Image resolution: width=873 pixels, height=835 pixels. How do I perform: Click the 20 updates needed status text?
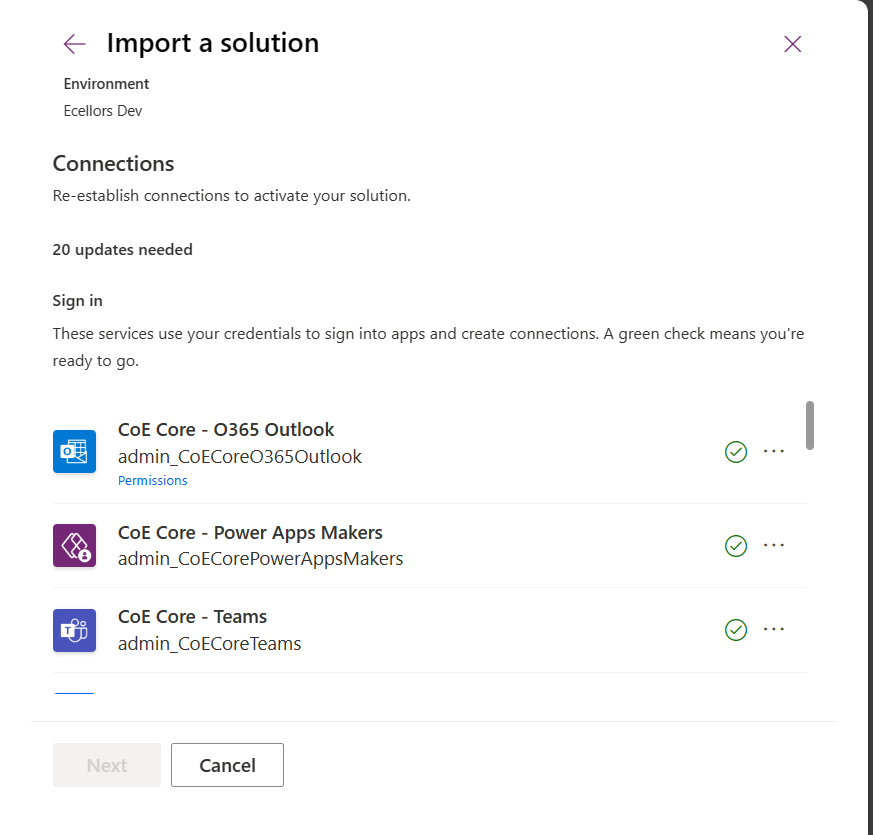pos(122,249)
